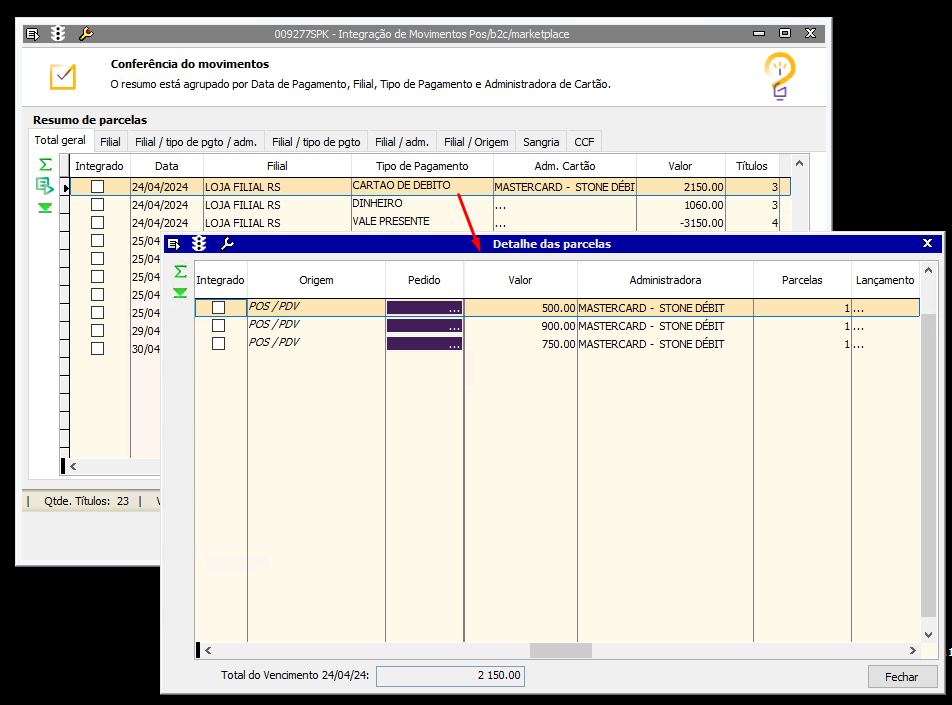Click up arrow of main grid vertical scrollbar
This screenshot has width=952, height=705.
tap(800, 163)
